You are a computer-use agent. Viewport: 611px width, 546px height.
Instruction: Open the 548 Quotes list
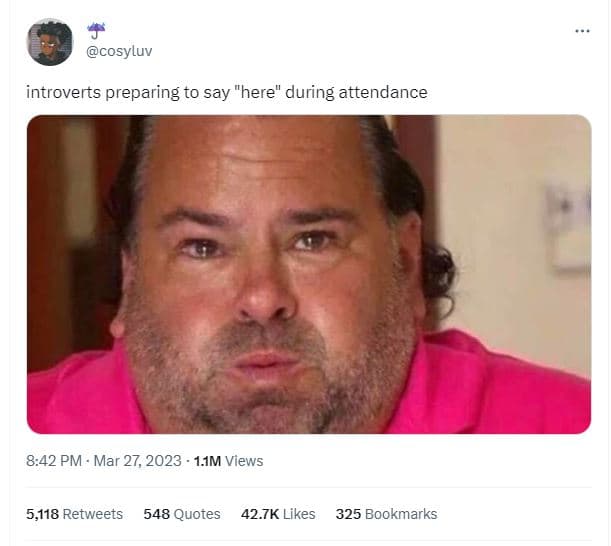[182, 514]
